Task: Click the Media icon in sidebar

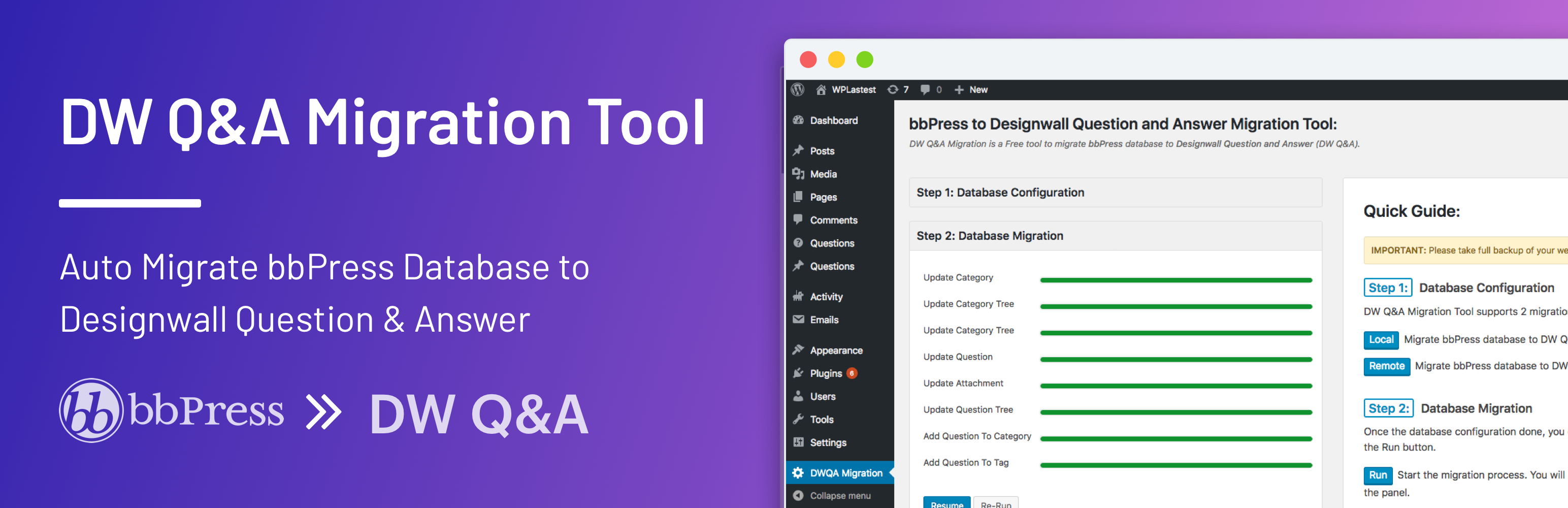Action: pyautogui.click(x=798, y=174)
